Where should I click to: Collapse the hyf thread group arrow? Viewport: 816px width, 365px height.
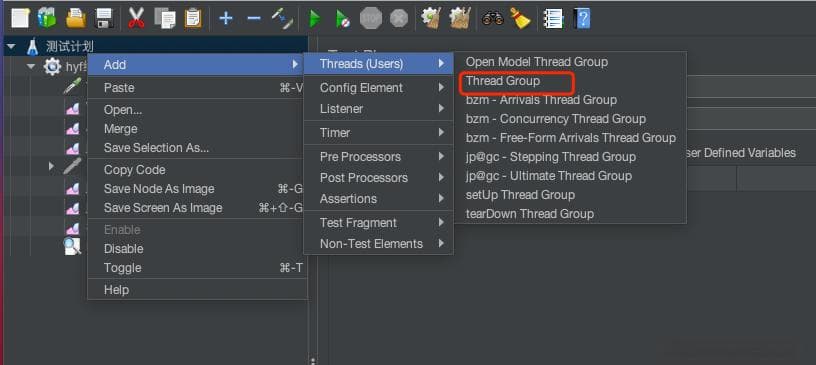point(31,66)
